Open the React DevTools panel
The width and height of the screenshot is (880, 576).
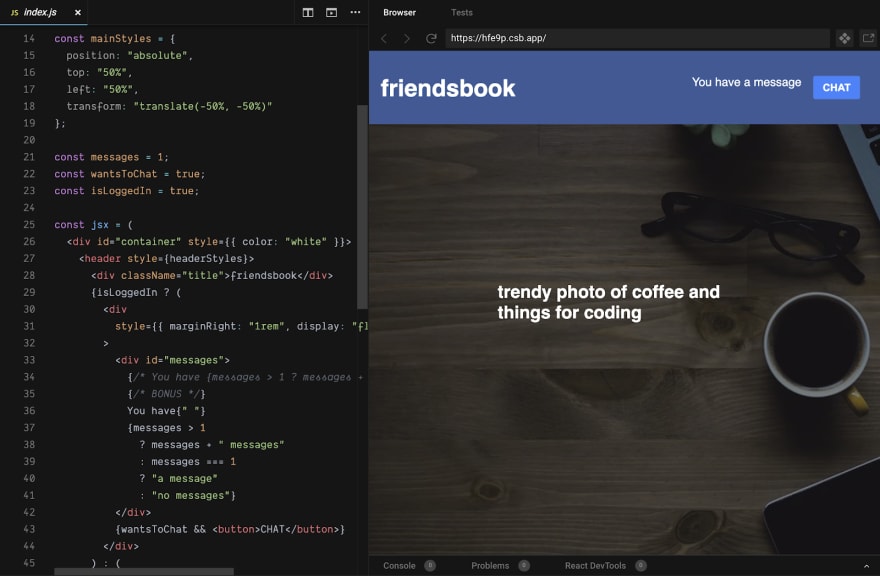coord(595,565)
